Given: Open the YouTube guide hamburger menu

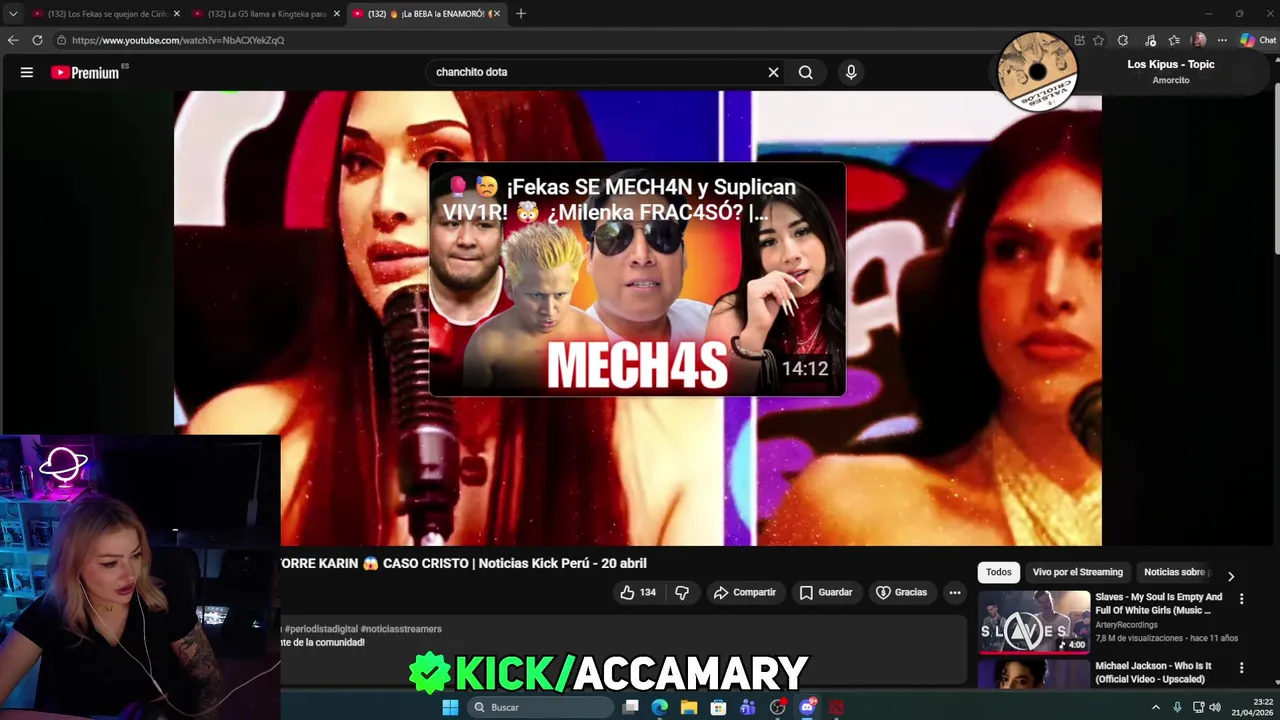Looking at the screenshot, I should (x=27, y=72).
